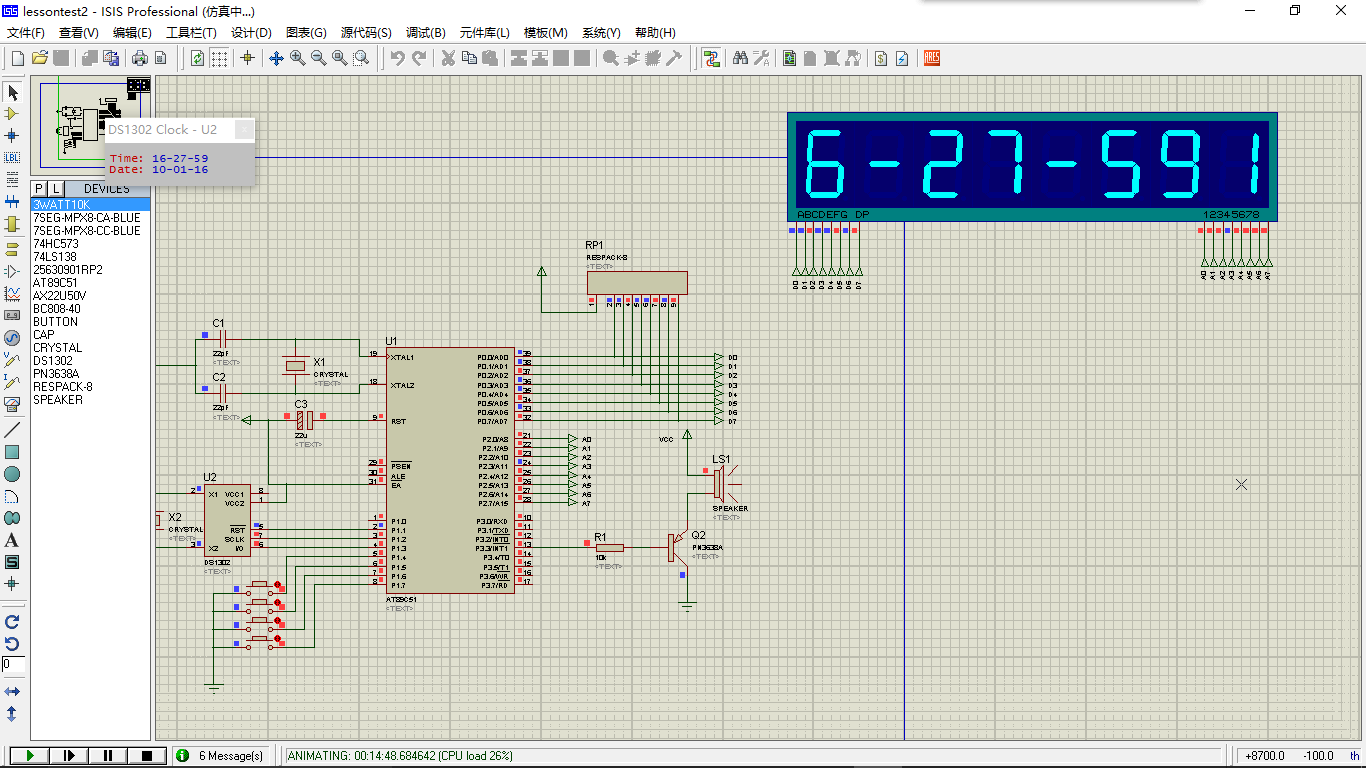Click P pick devices button
1366x768 pixels.
pyautogui.click(x=39, y=188)
